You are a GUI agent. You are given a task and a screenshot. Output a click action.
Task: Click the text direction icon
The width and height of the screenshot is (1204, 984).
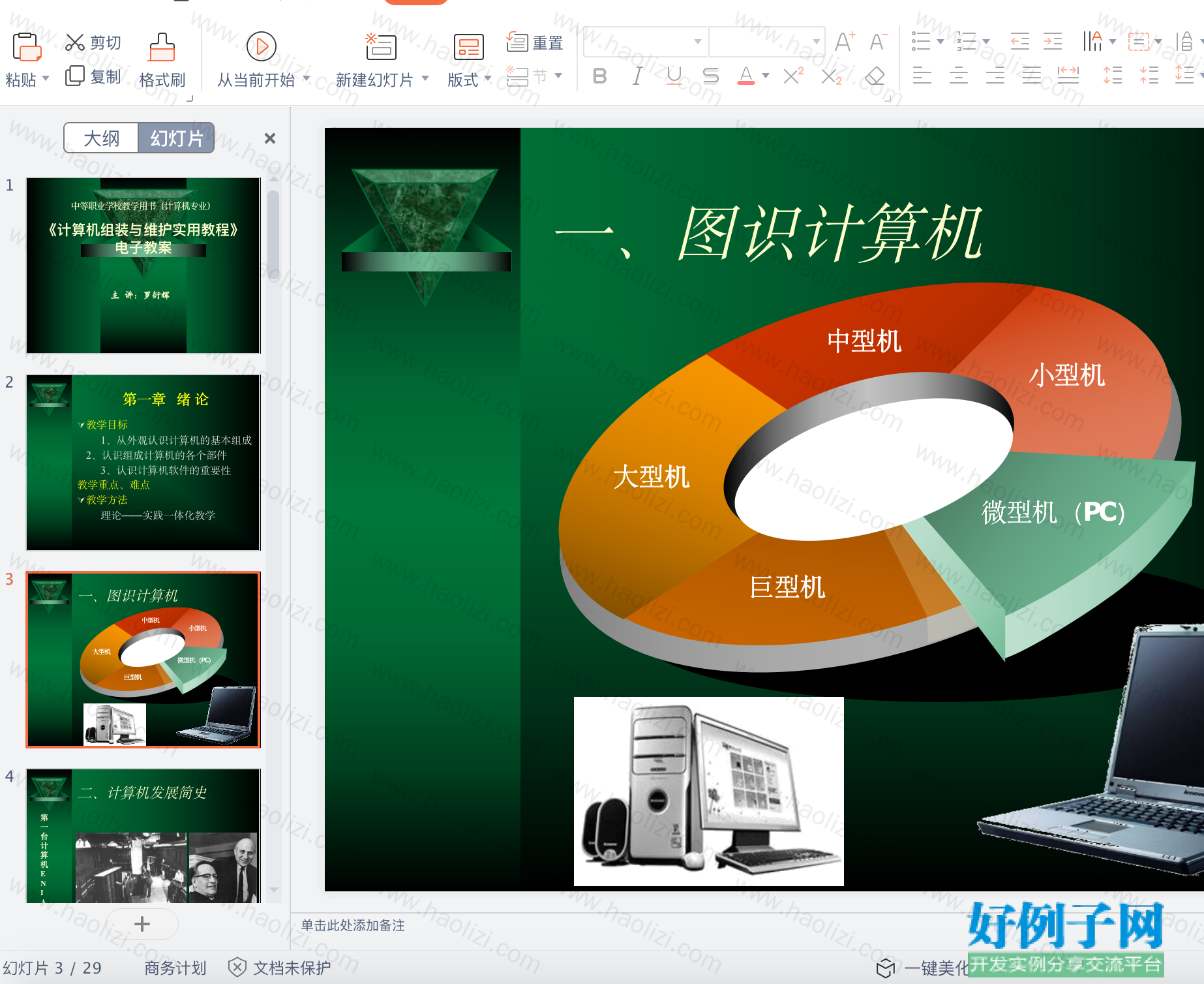coord(1093,42)
